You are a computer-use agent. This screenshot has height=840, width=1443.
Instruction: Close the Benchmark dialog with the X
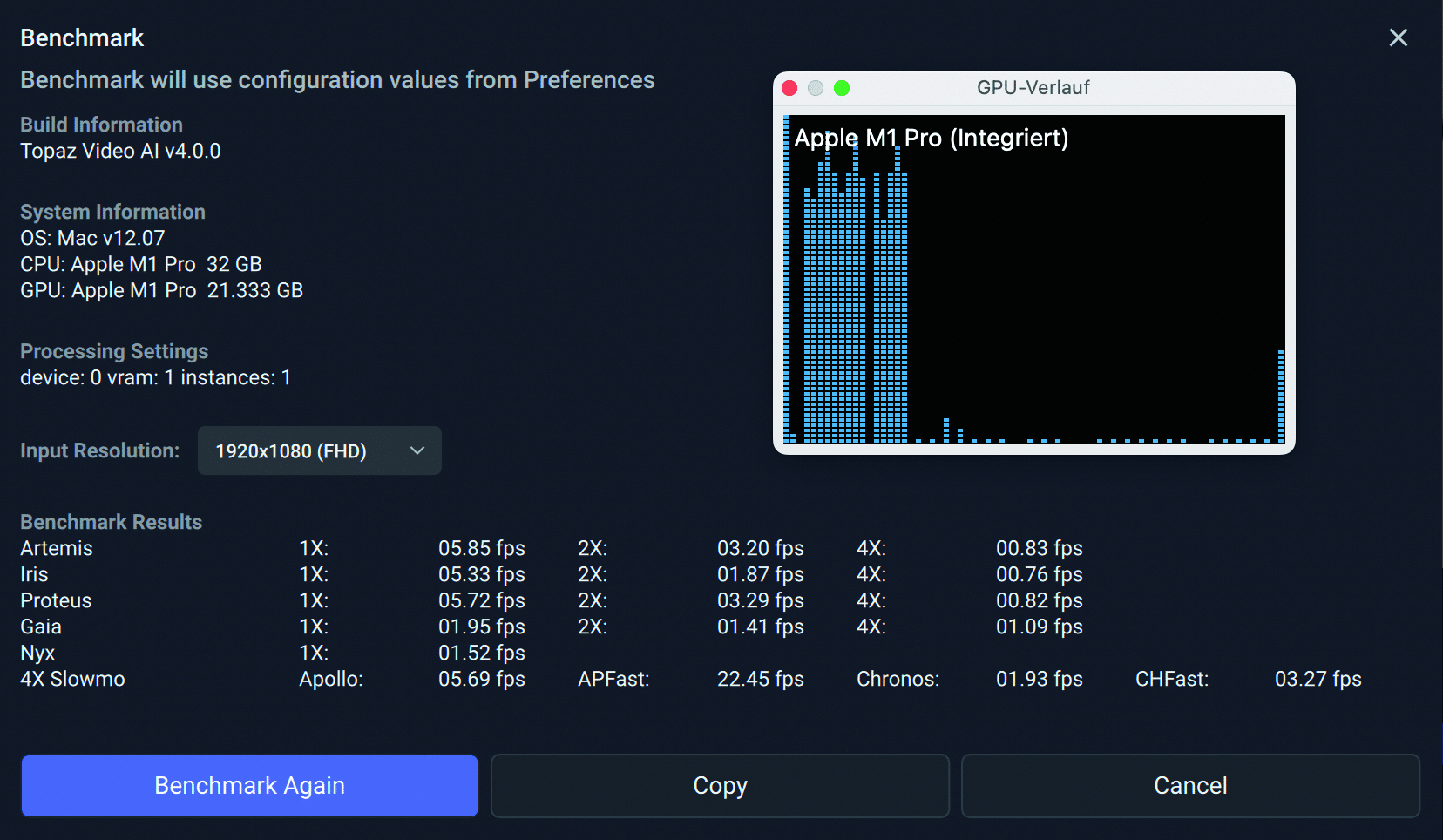click(x=1398, y=37)
